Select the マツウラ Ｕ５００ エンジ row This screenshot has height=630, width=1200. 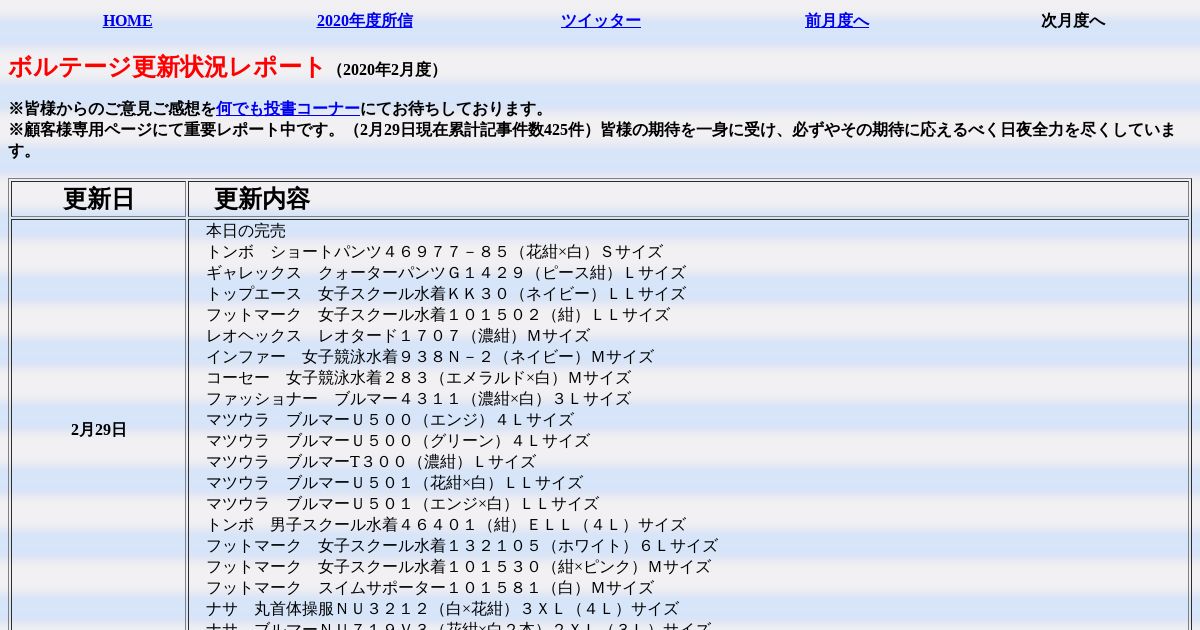[x=390, y=420]
